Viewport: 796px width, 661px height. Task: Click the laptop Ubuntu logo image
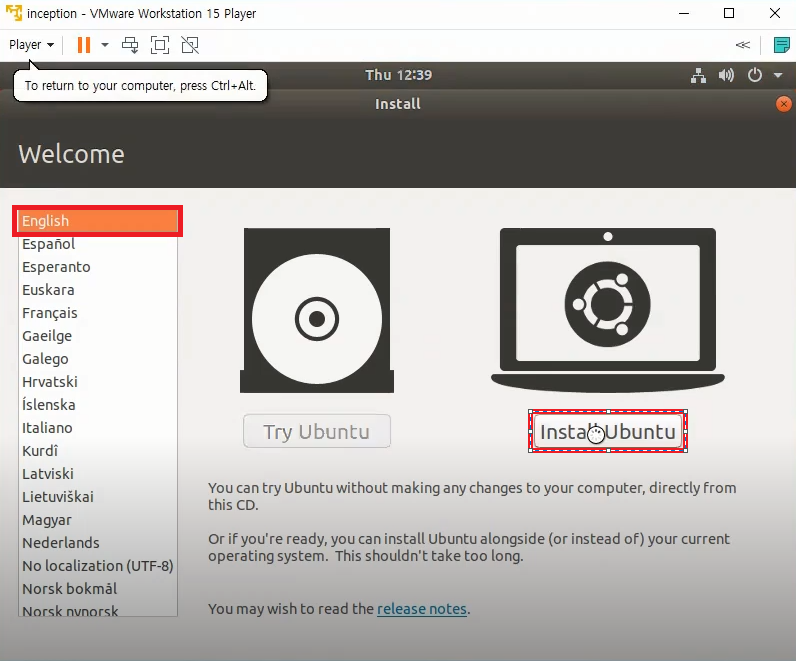(x=608, y=310)
